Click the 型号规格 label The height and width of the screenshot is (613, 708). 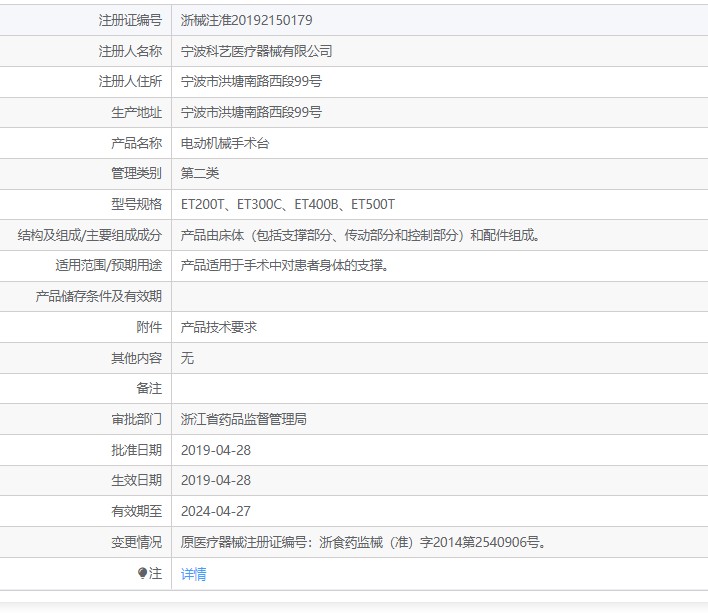(136, 204)
